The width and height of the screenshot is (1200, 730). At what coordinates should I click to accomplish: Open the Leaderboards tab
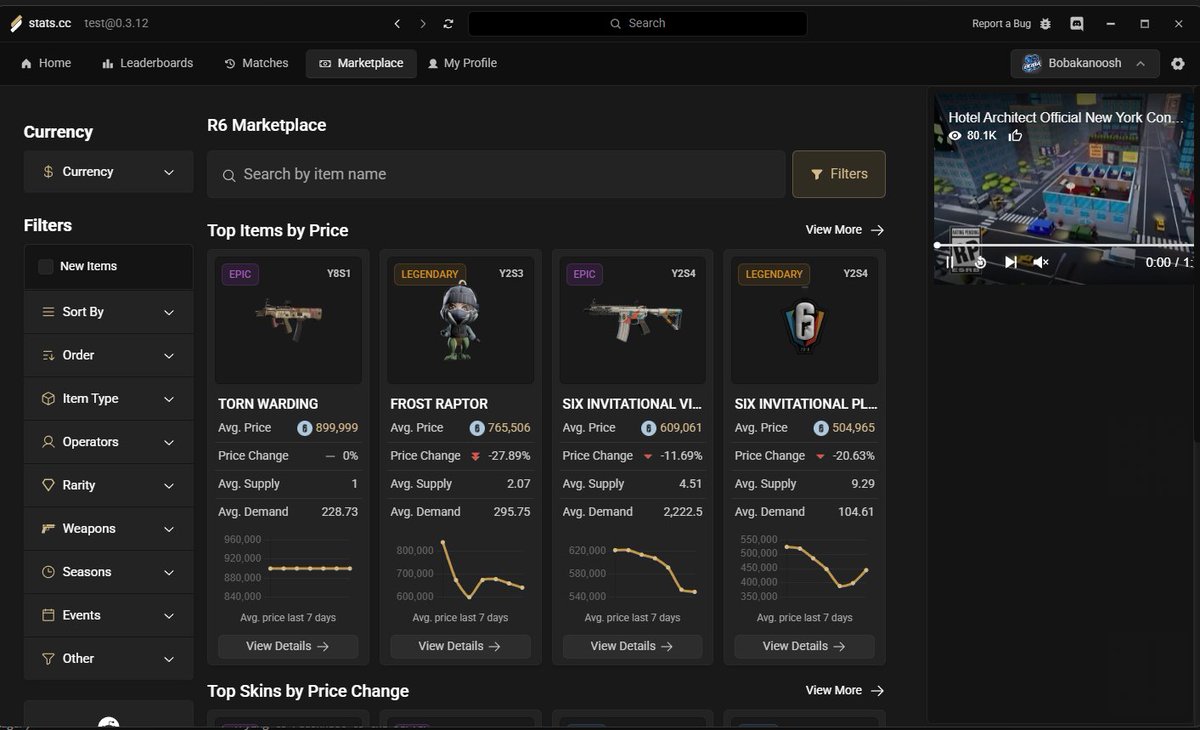(x=148, y=63)
